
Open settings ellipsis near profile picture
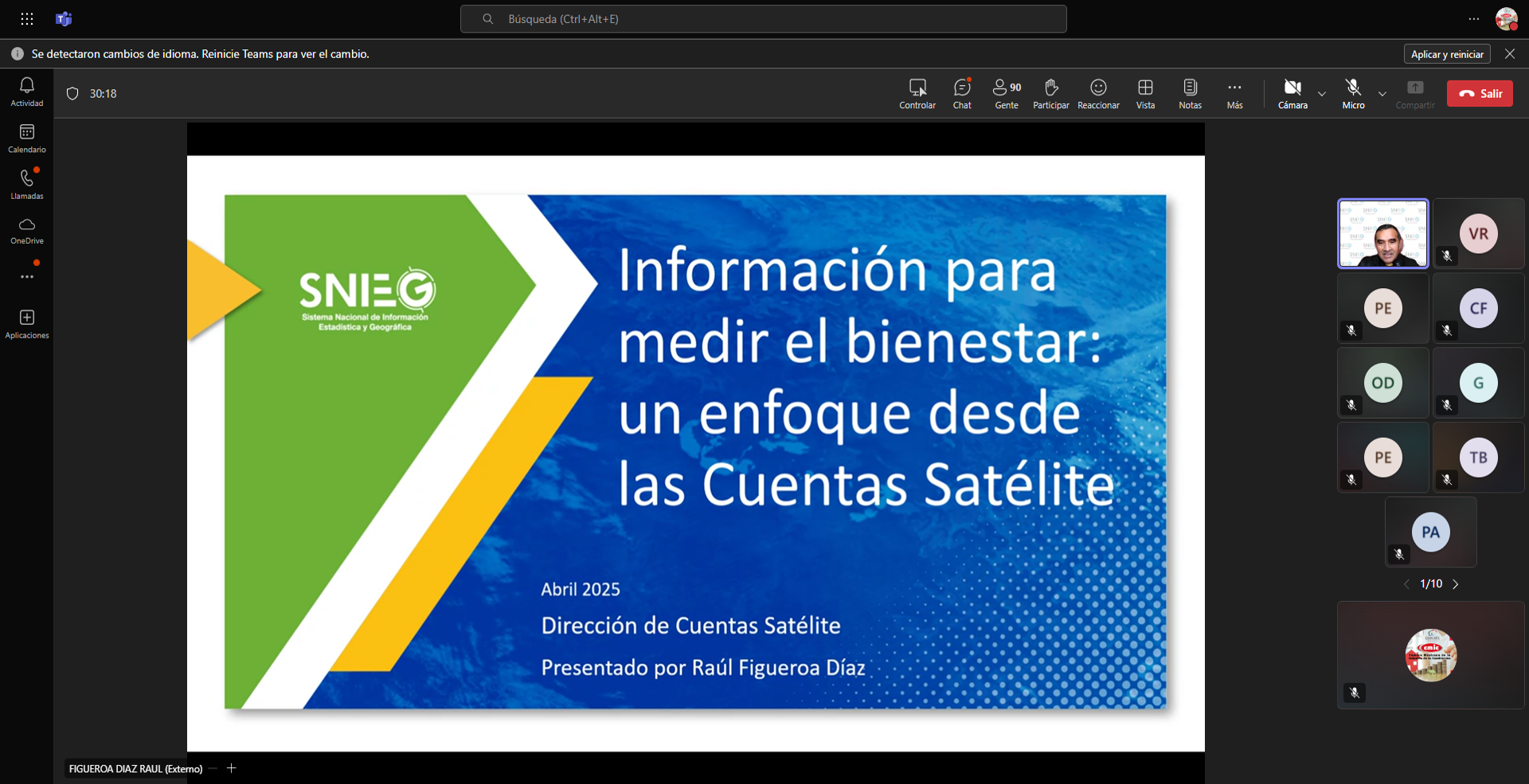click(x=1474, y=19)
